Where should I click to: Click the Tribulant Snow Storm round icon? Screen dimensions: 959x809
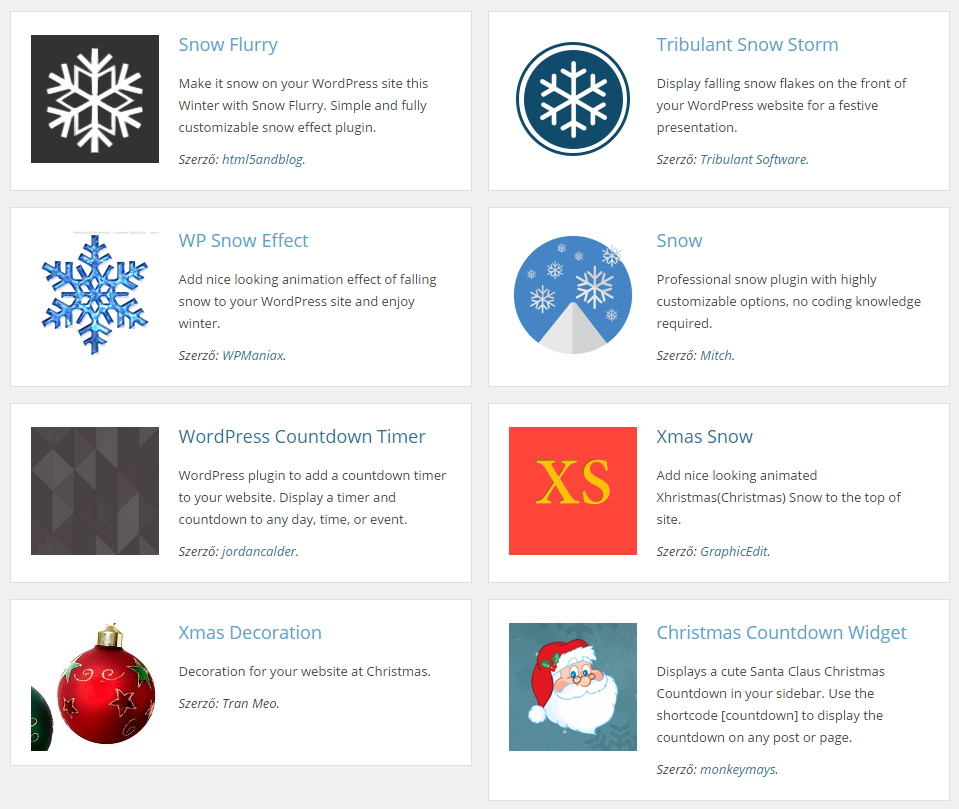coord(573,99)
